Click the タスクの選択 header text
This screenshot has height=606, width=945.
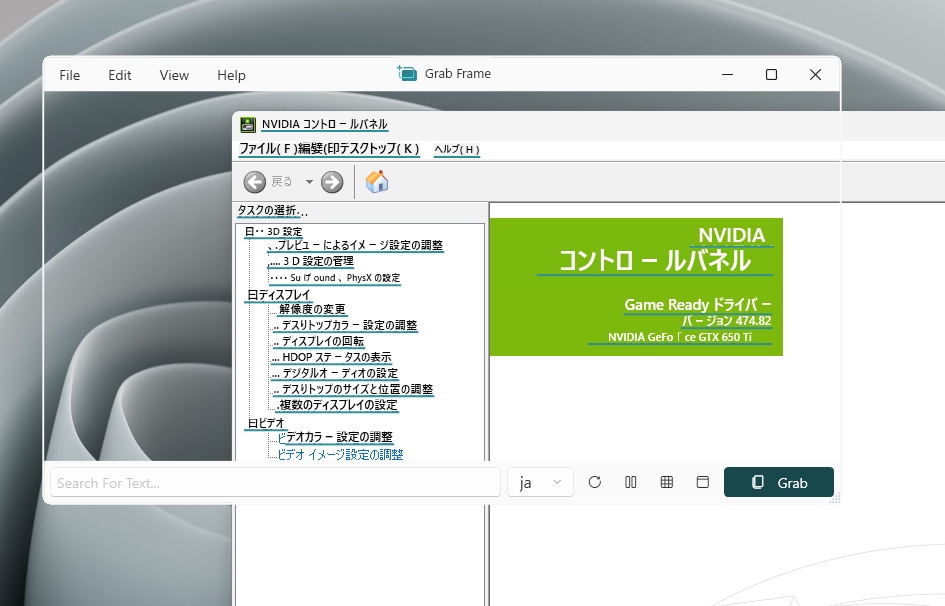[272, 211]
